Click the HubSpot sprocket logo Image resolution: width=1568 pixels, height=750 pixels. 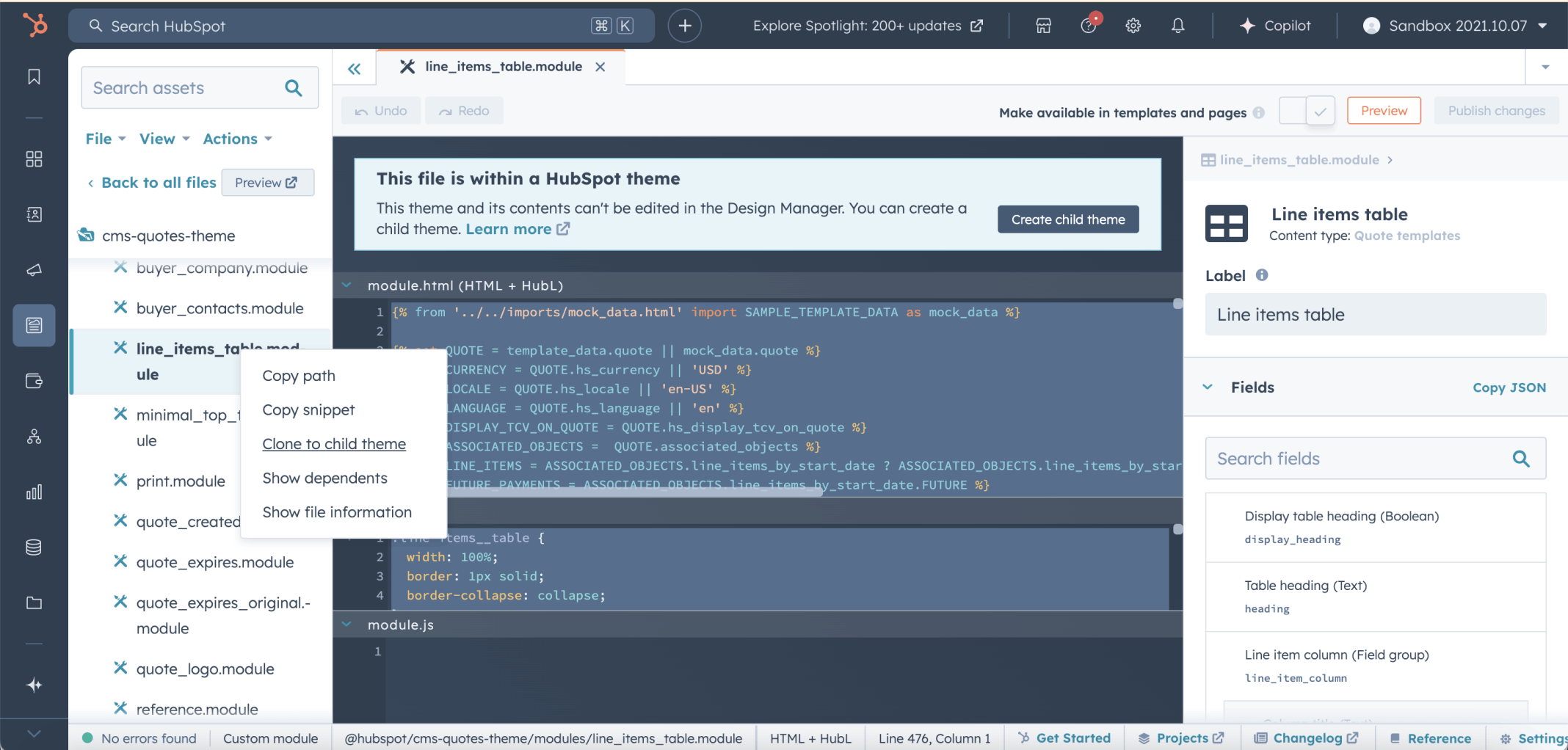tap(35, 25)
